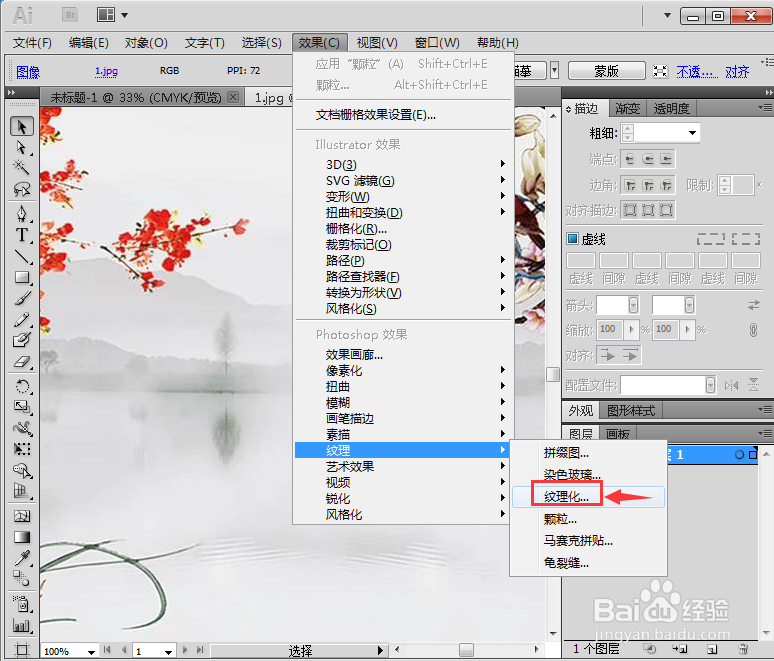This screenshot has width=774, height=661.
Task: Expand the 3D(3) submenu
Action: (403, 164)
